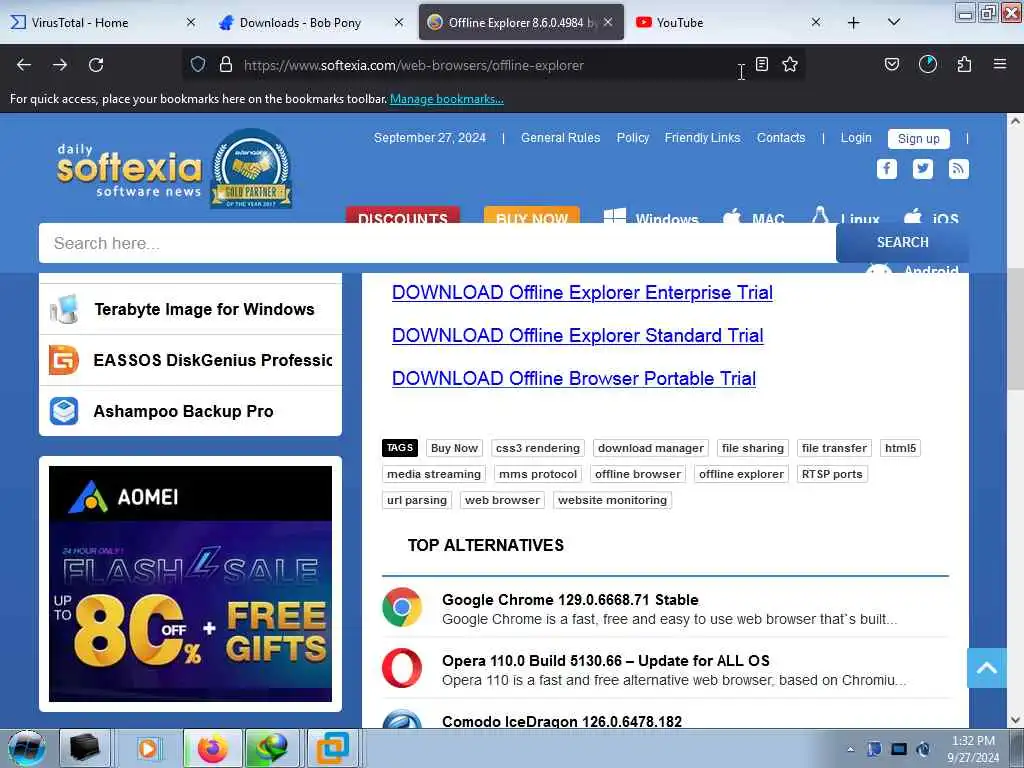Viewport: 1024px width, 768px height.
Task: Open the Pocket save icon
Action: tap(892, 64)
